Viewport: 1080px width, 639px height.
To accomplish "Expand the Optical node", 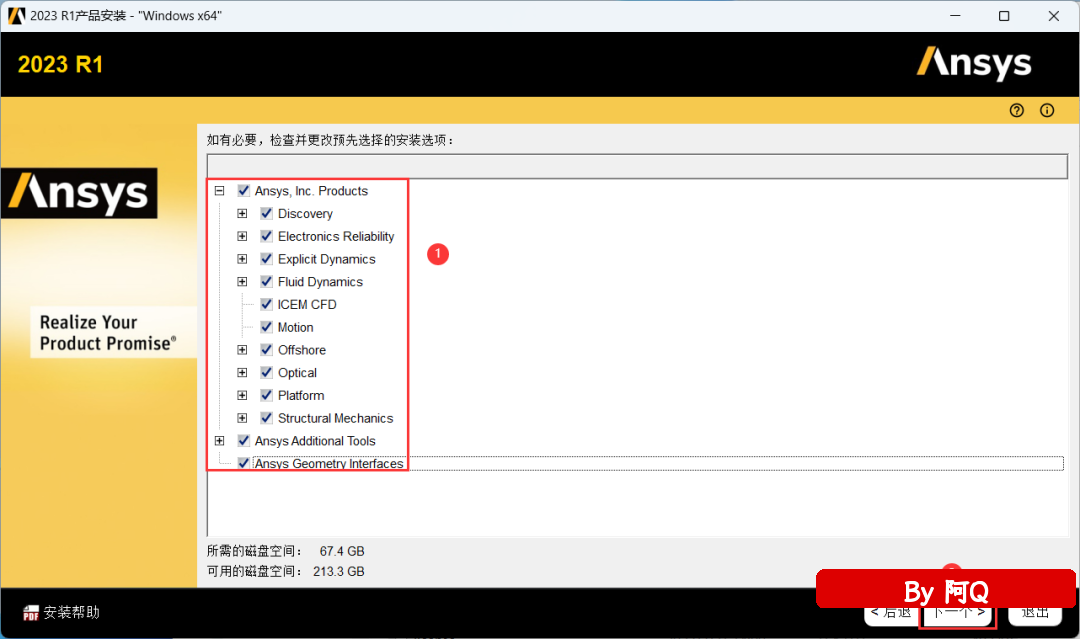I will click(242, 373).
